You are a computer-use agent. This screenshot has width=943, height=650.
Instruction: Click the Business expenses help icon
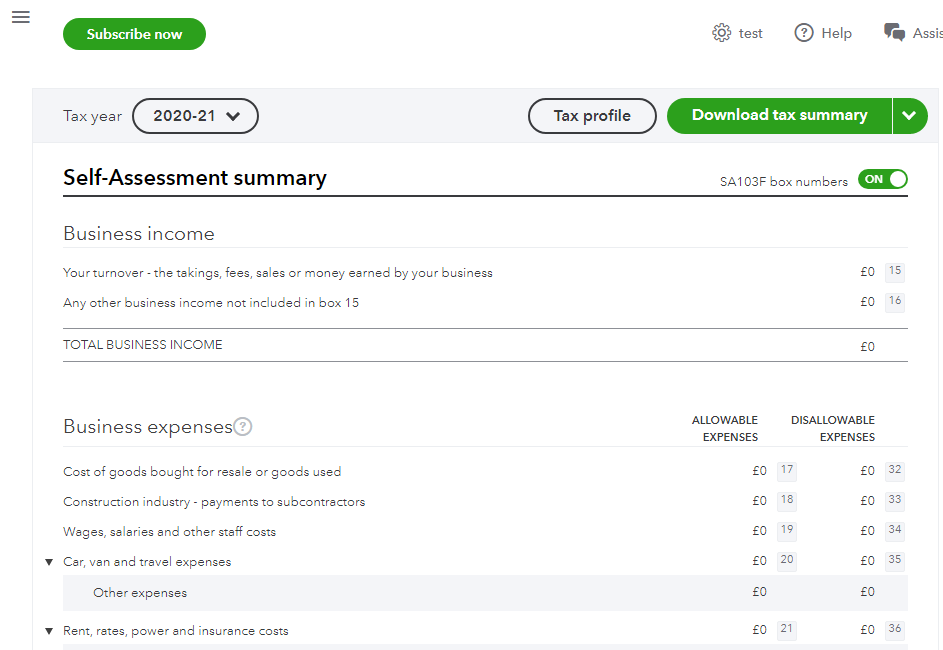tap(243, 427)
